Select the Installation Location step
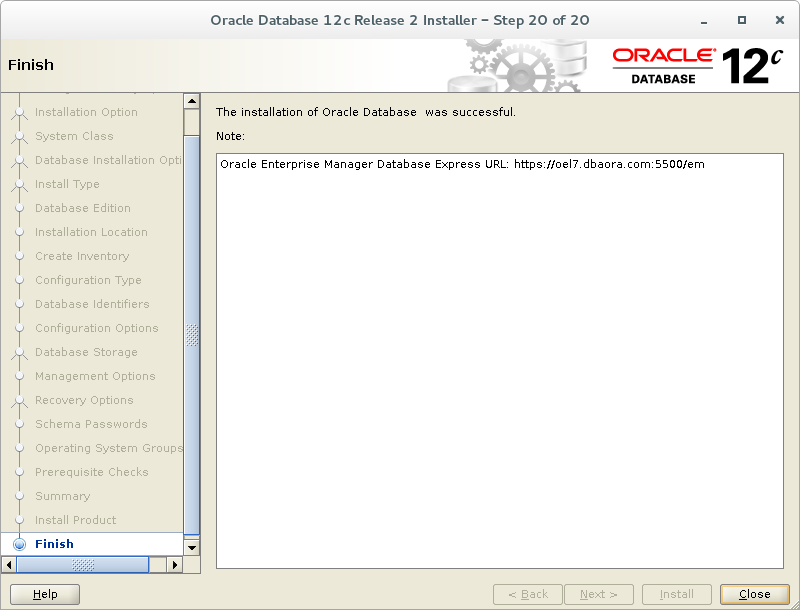The image size is (800, 610). 91,233
